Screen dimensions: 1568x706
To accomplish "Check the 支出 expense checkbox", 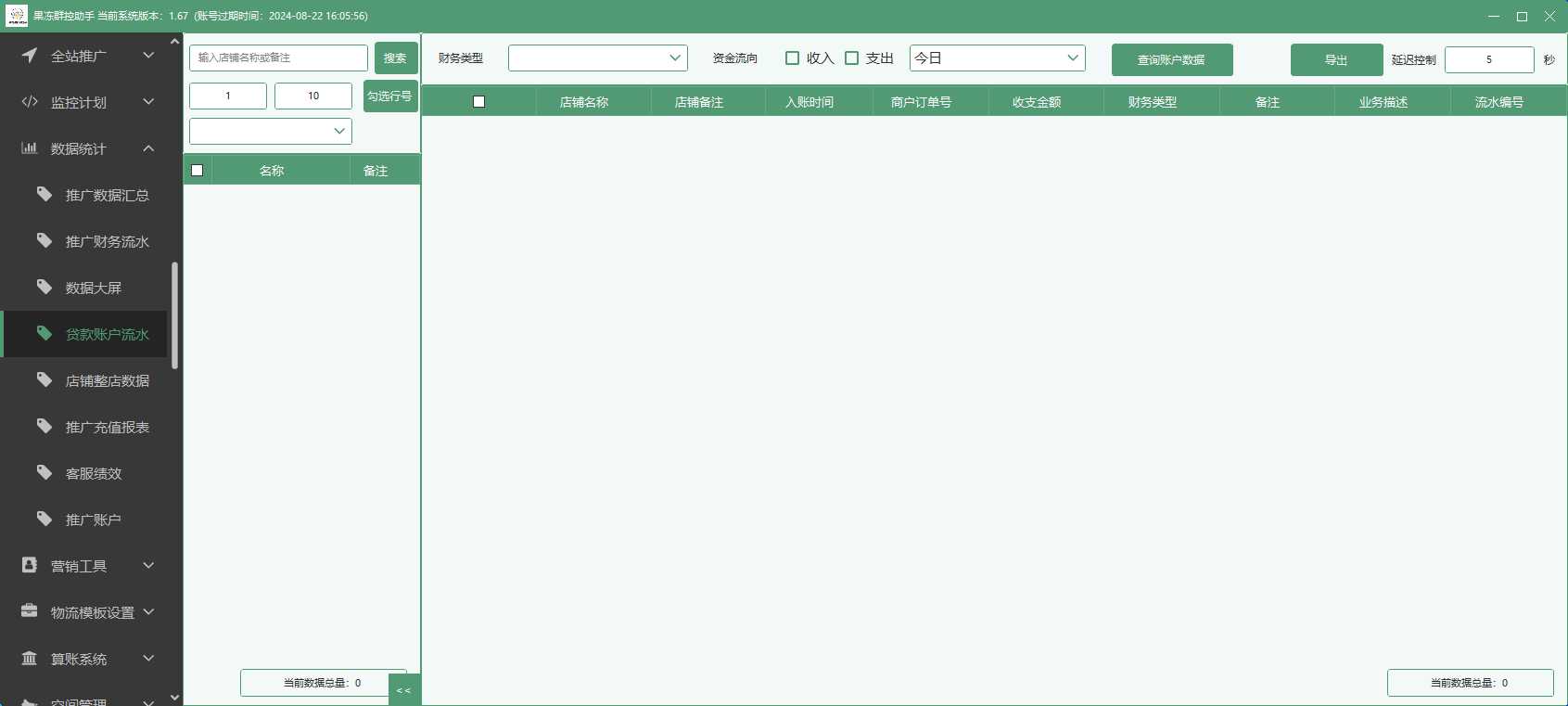I will pyautogui.click(x=851, y=58).
